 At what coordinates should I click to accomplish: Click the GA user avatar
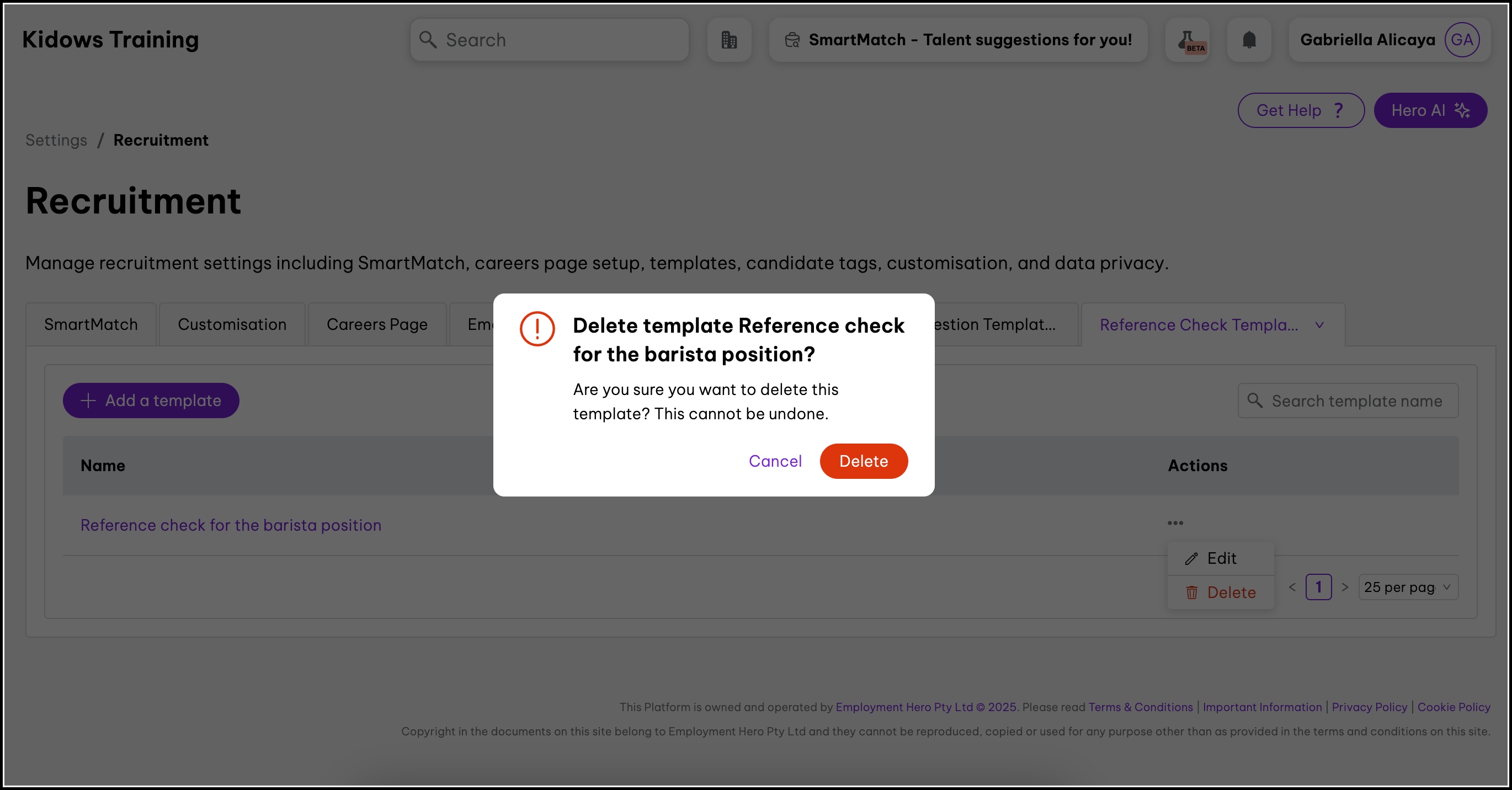coord(1462,40)
